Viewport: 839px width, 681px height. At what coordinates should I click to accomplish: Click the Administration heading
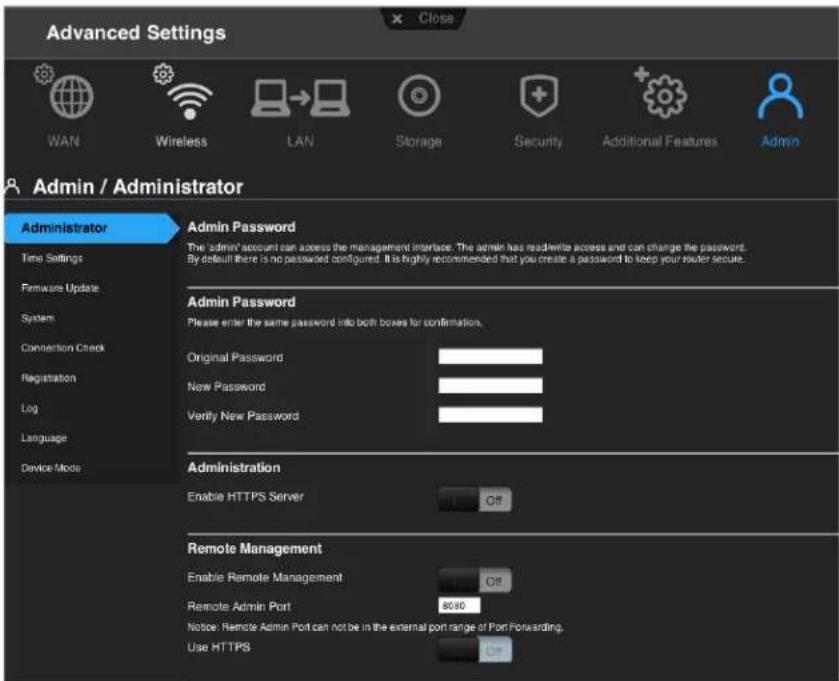(234, 468)
